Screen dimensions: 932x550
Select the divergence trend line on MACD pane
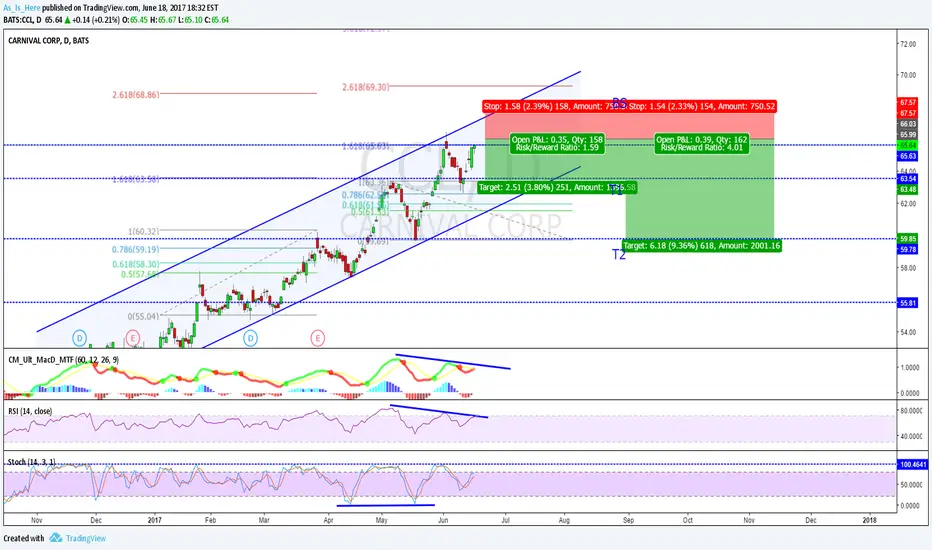(x=453, y=362)
